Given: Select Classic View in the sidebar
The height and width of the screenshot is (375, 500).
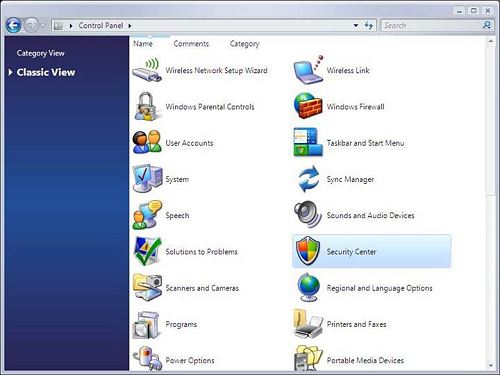Looking at the screenshot, I should point(46,72).
